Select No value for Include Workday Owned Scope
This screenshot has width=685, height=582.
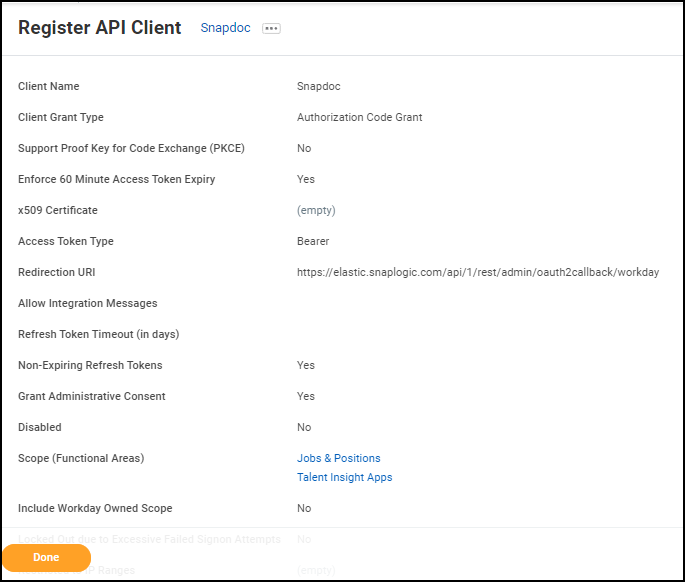304,508
